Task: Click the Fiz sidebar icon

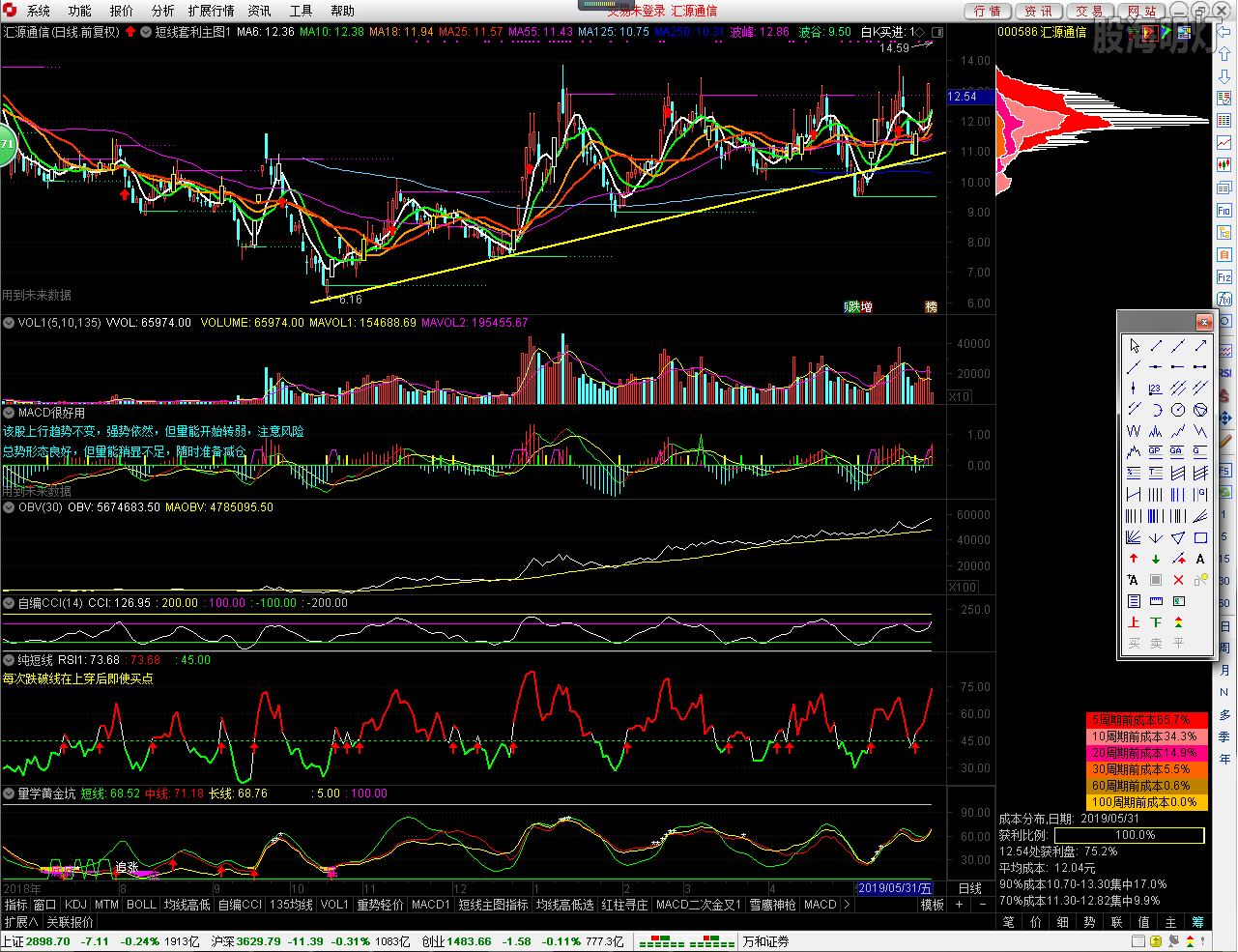Action: coord(1224,276)
